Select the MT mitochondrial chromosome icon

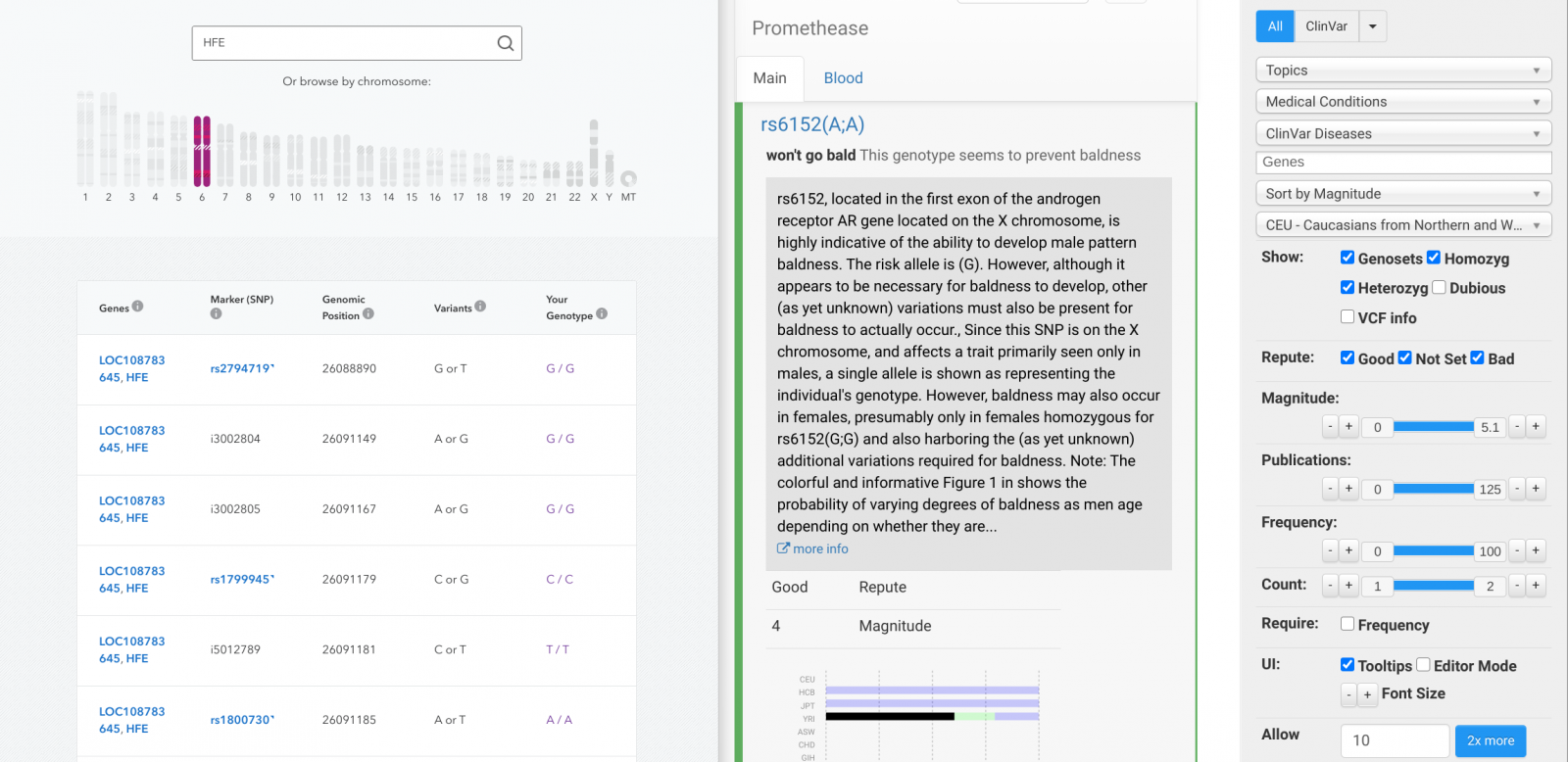(x=628, y=178)
